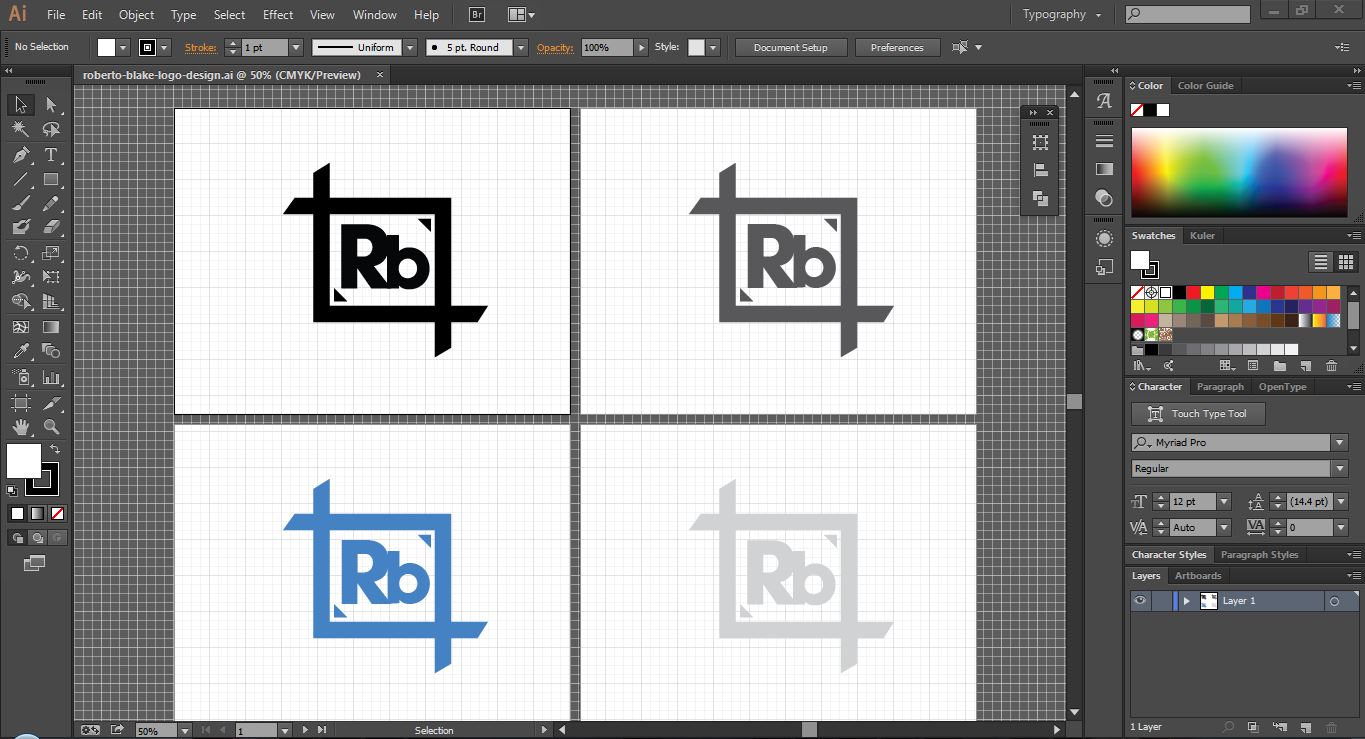Select the Mesh tool
This screenshot has height=739, width=1365.
click(20, 327)
